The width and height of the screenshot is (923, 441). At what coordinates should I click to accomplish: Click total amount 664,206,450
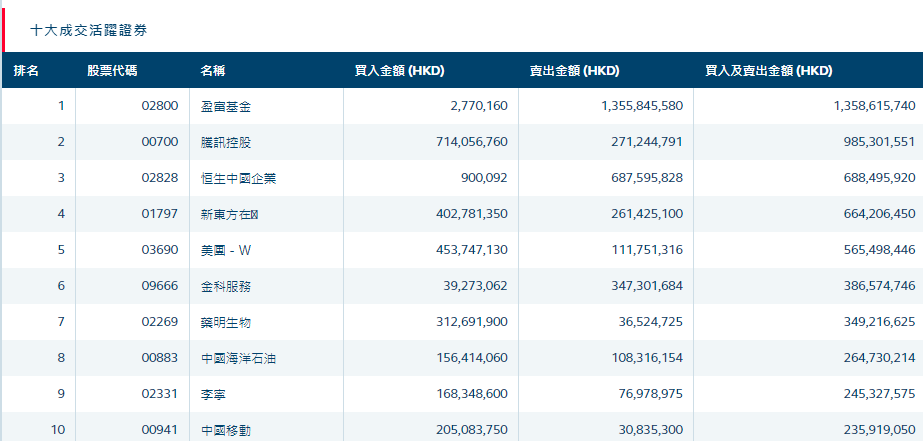click(880, 214)
